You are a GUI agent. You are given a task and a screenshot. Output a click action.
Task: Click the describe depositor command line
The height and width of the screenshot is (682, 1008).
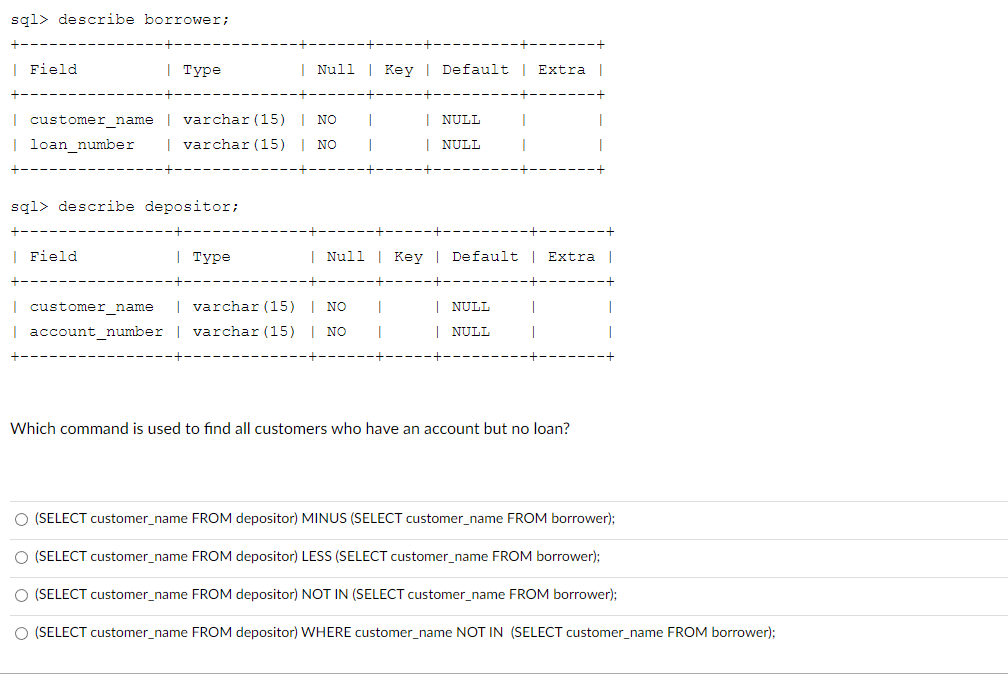coord(125,206)
